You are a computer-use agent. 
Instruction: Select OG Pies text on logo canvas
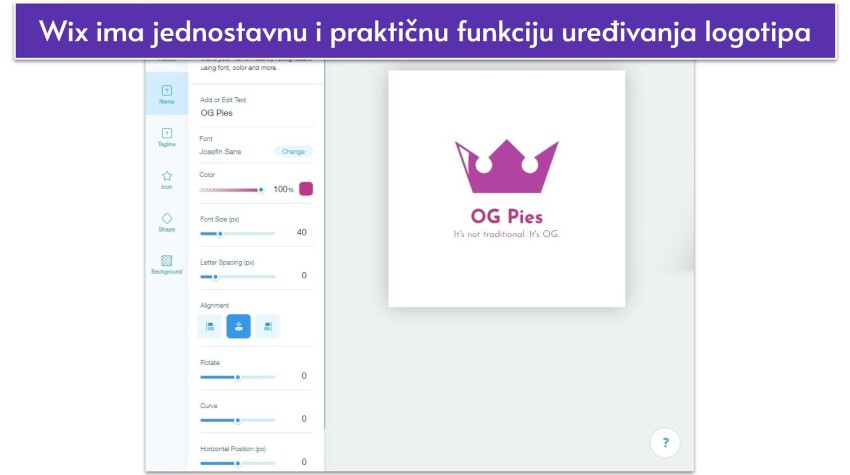tap(506, 216)
